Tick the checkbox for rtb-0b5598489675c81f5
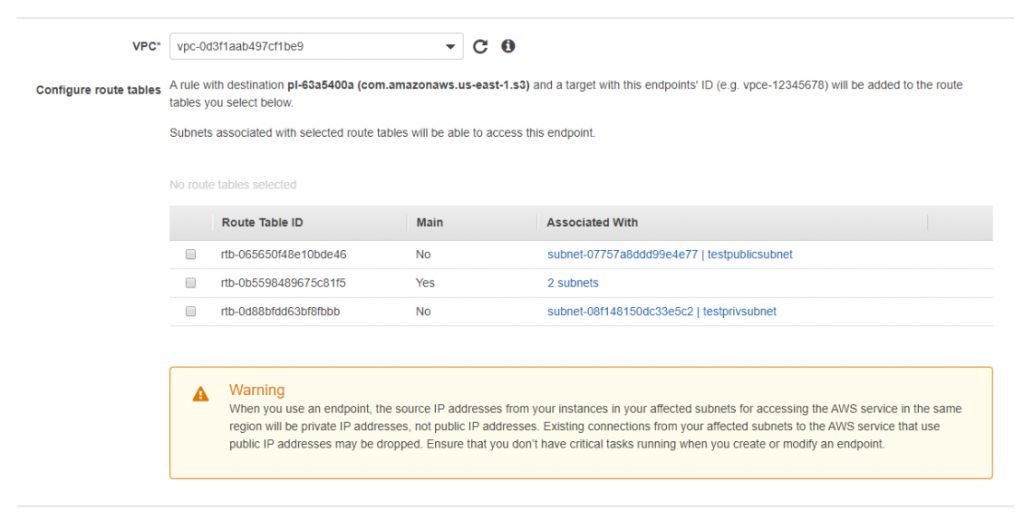This screenshot has width=1024, height=520. pyautogui.click(x=190, y=283)
